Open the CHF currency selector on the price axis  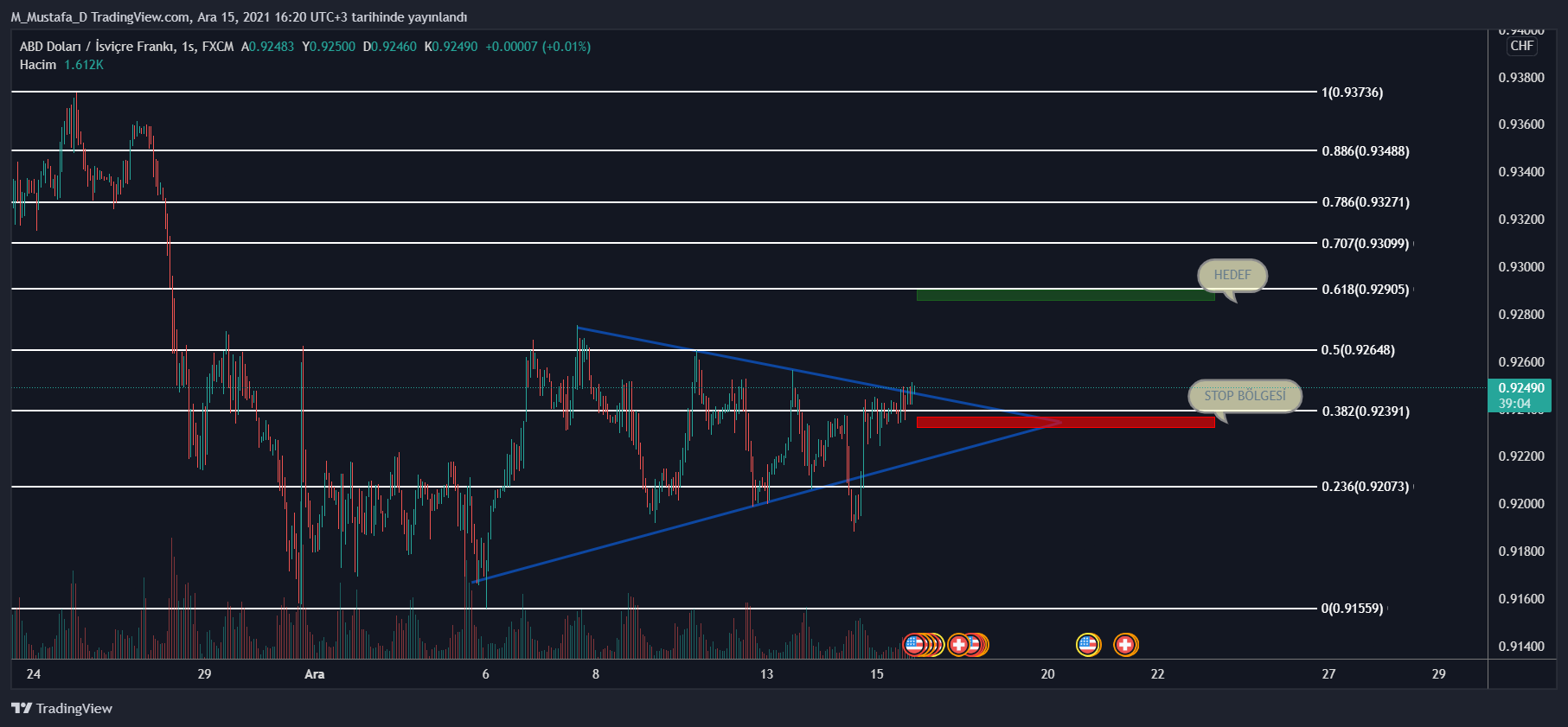(1522, 46)
